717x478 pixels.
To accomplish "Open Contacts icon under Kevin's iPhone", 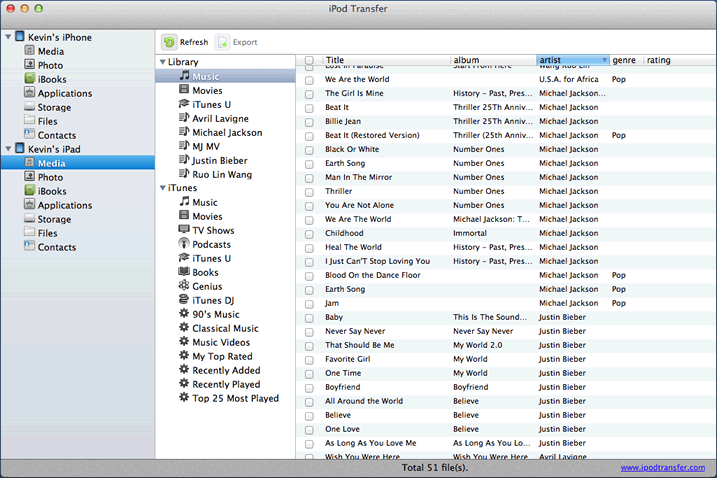I will 29,134.
